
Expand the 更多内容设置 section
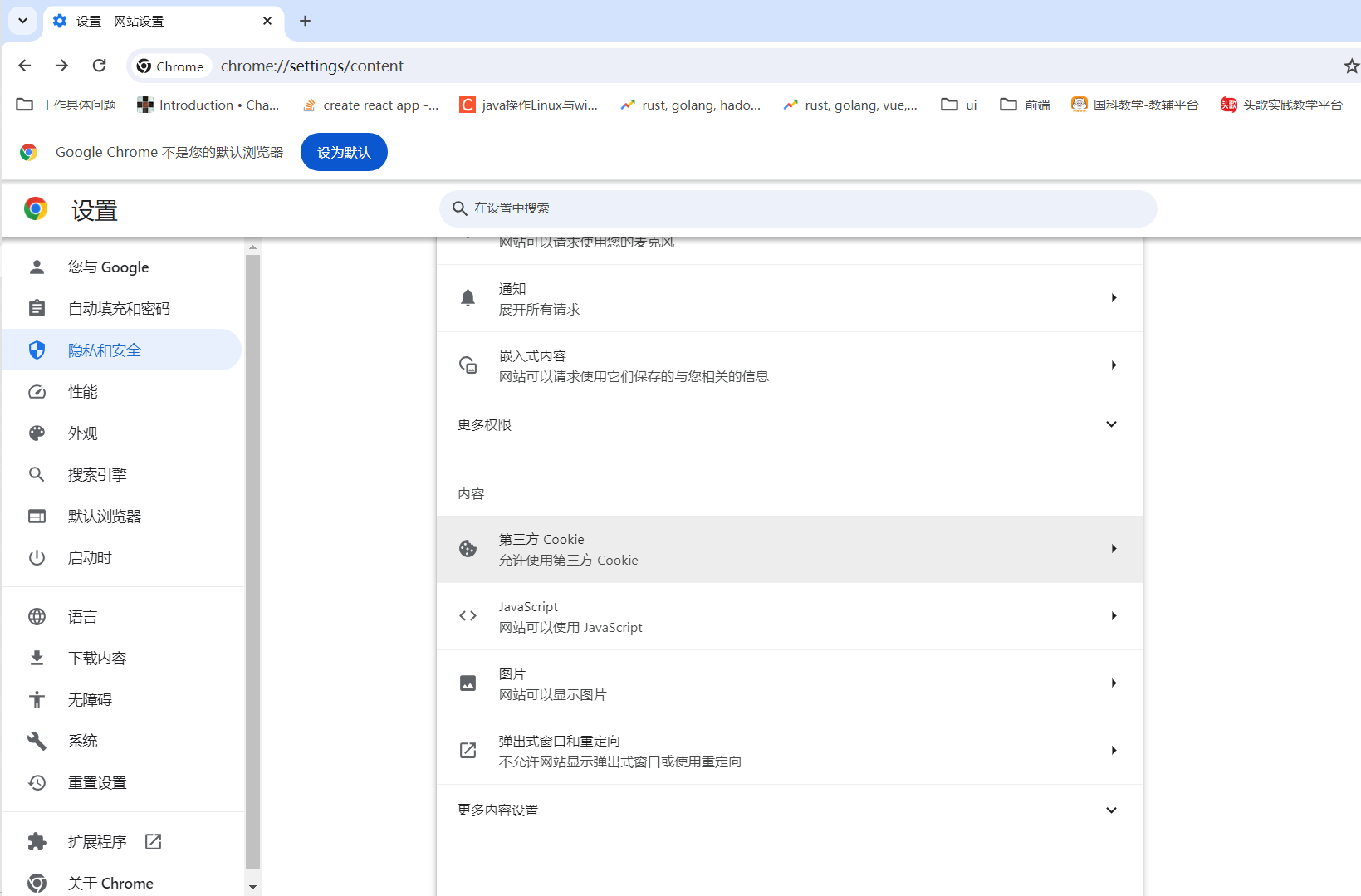pyautogui.click(x=789, y=810)
